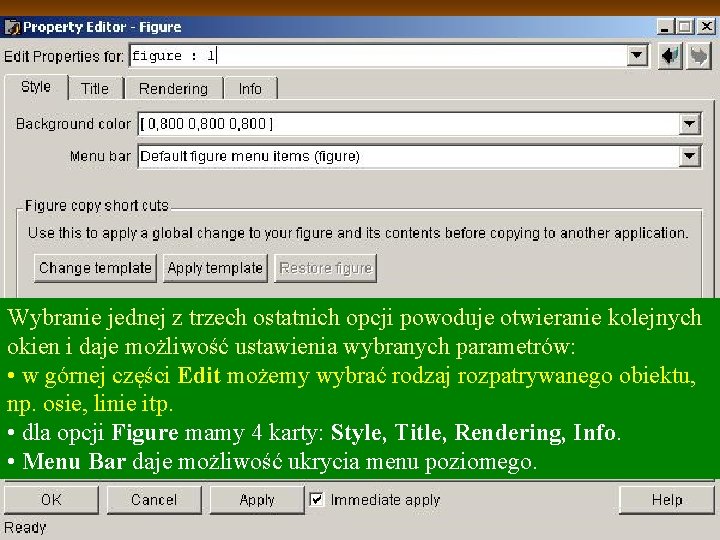Click the Change template button
Screen dimensions: 720x540
pos(95,268)
